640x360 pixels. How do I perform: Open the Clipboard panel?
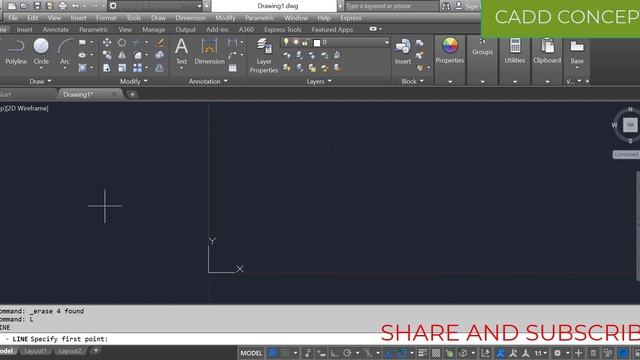547,51
